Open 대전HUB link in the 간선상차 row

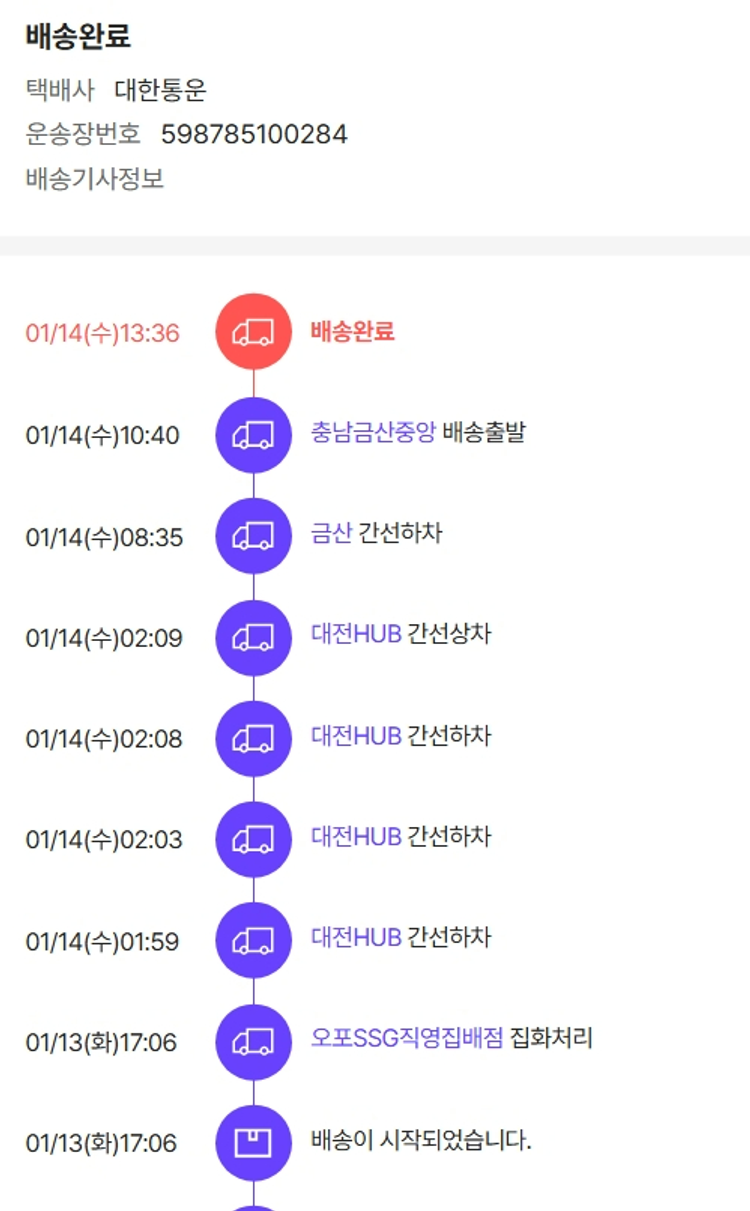tap(356, 635)
